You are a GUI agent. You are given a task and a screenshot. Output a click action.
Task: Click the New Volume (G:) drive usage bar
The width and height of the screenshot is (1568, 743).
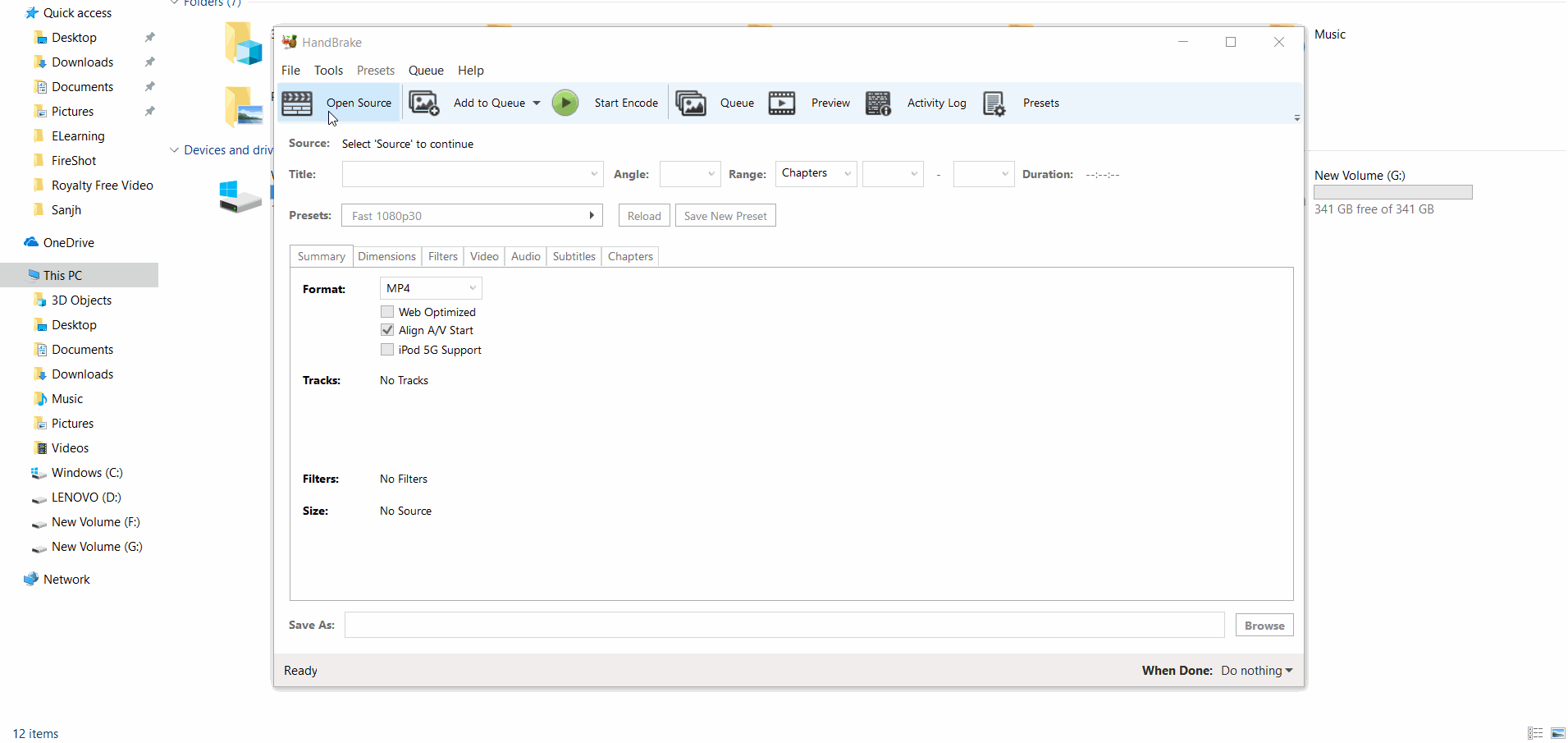click(1392, 192)
